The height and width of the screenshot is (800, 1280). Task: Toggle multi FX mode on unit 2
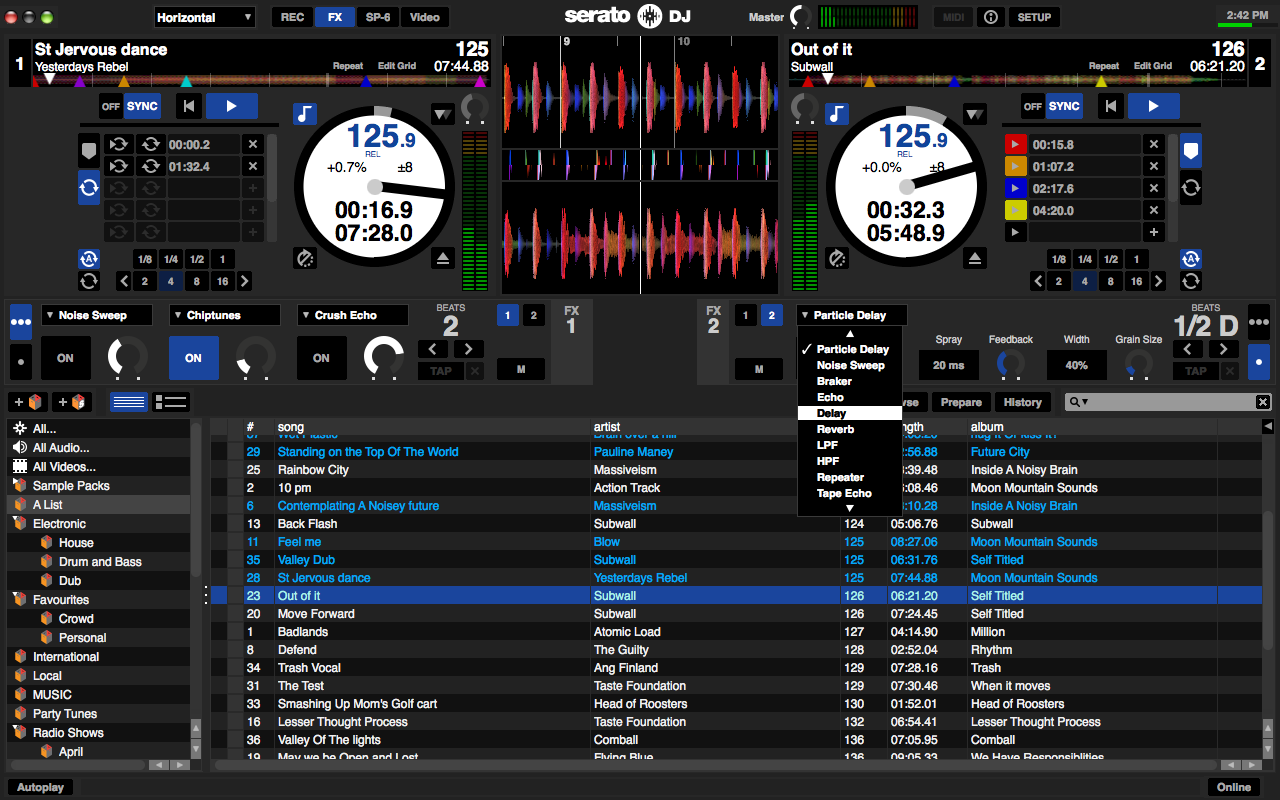pyautogui.click(x=1259, y=323)
